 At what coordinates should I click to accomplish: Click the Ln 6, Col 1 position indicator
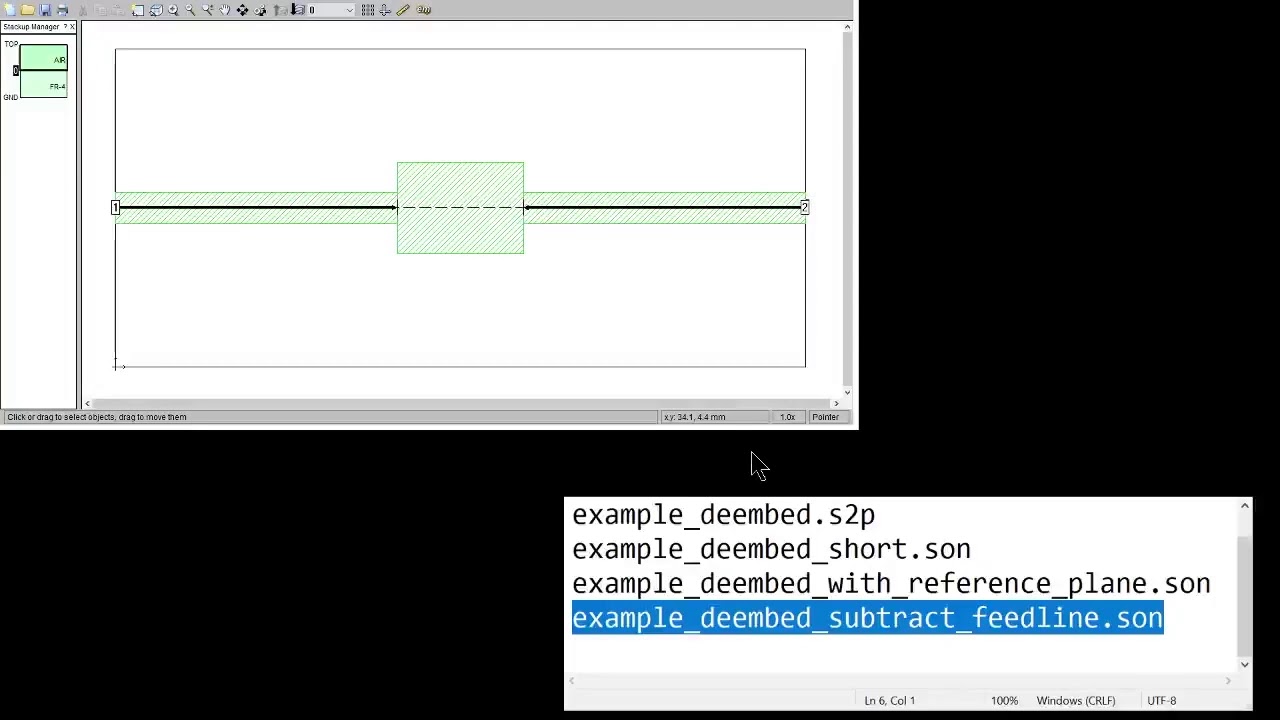889,701
